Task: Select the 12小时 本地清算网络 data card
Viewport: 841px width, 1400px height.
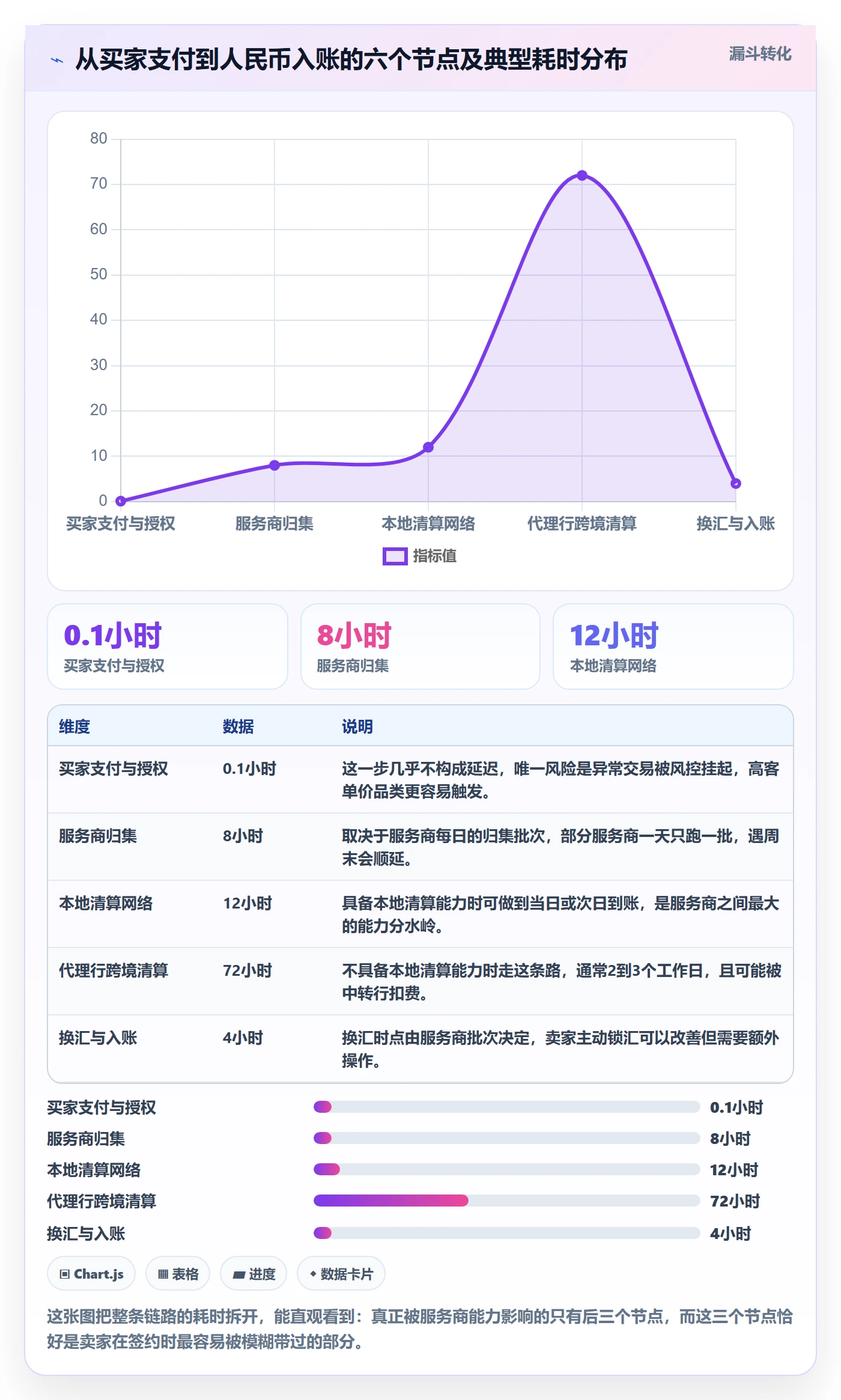Action: tap(673, 647)
